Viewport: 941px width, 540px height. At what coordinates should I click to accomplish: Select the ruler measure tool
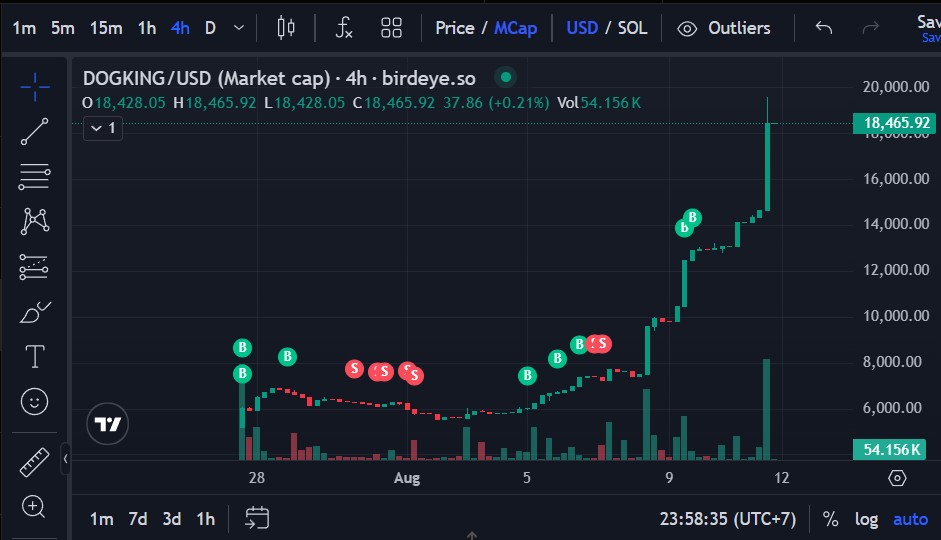pyautogui.click(x=34, y=462)
